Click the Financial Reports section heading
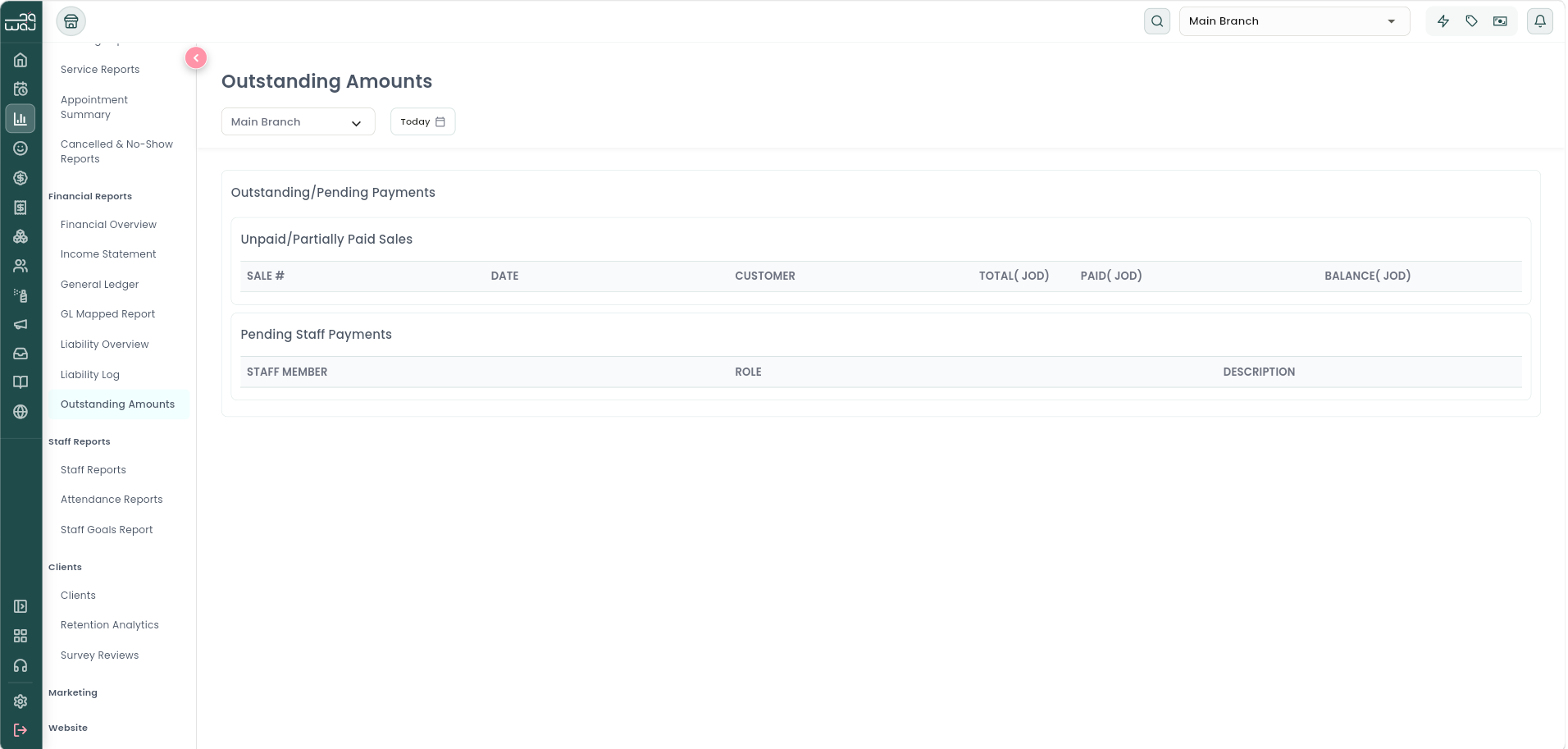The height and width of the screenshot is (749, 1568). click(89, 196)
